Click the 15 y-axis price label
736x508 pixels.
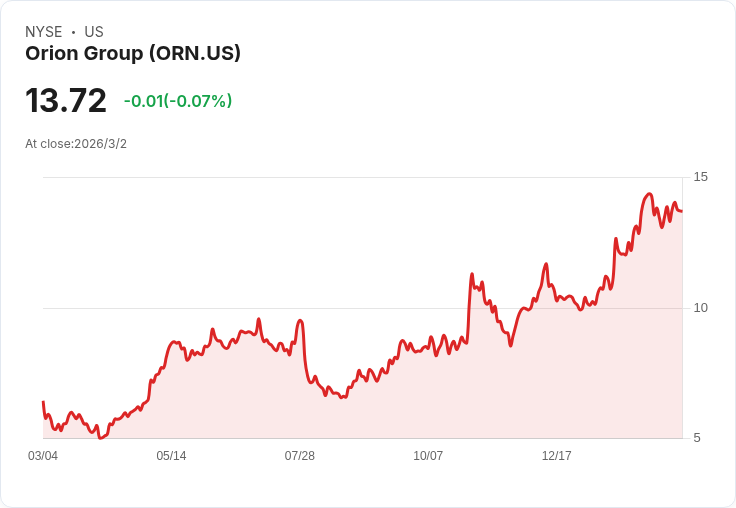point(700,177)
